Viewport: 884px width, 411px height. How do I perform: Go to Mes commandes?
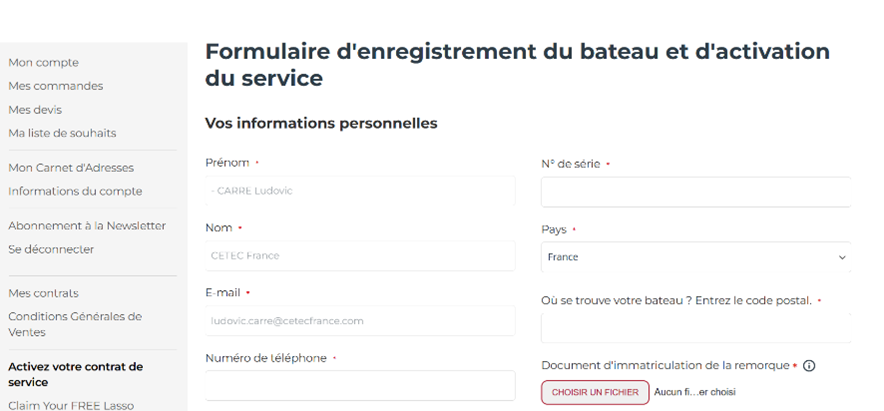55,86
